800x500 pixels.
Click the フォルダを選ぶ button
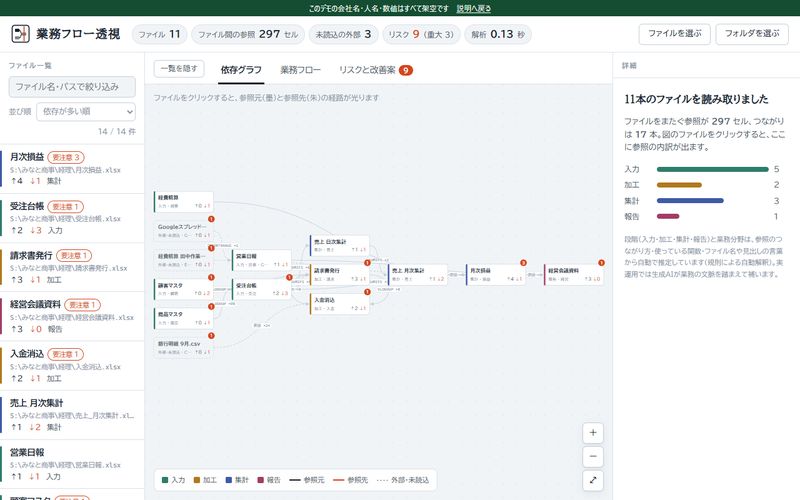752,34
